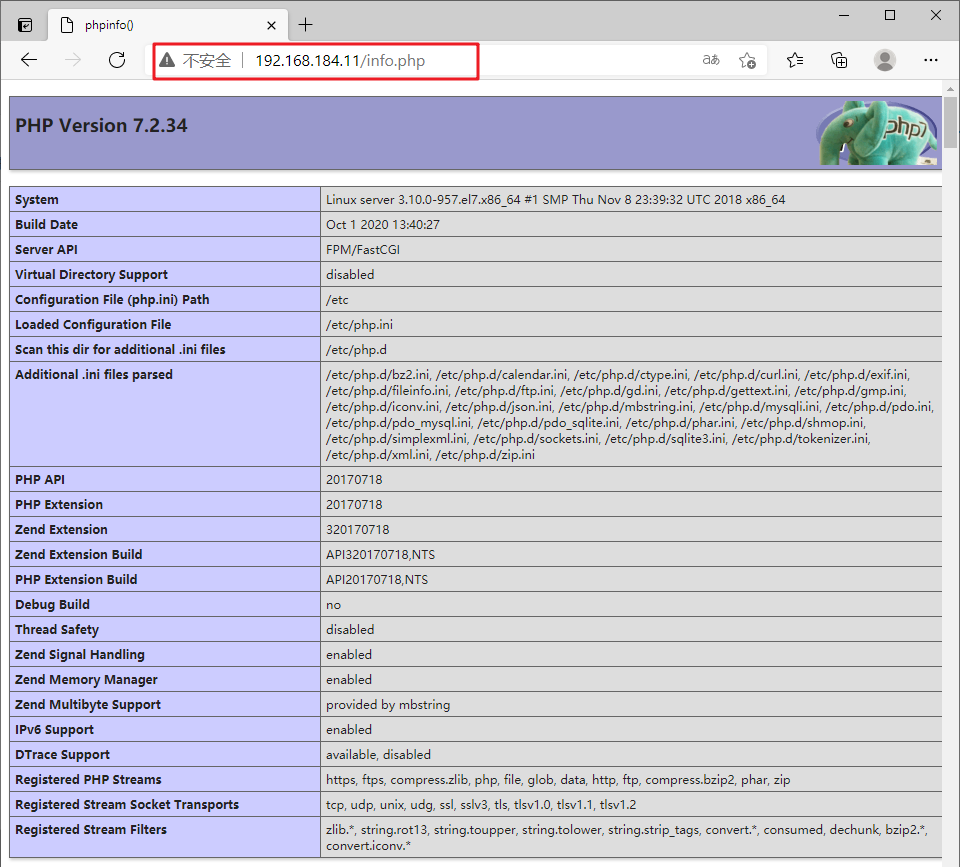Maximize the browser window
This screenshot has height=867, width=960.
point(890,15)
